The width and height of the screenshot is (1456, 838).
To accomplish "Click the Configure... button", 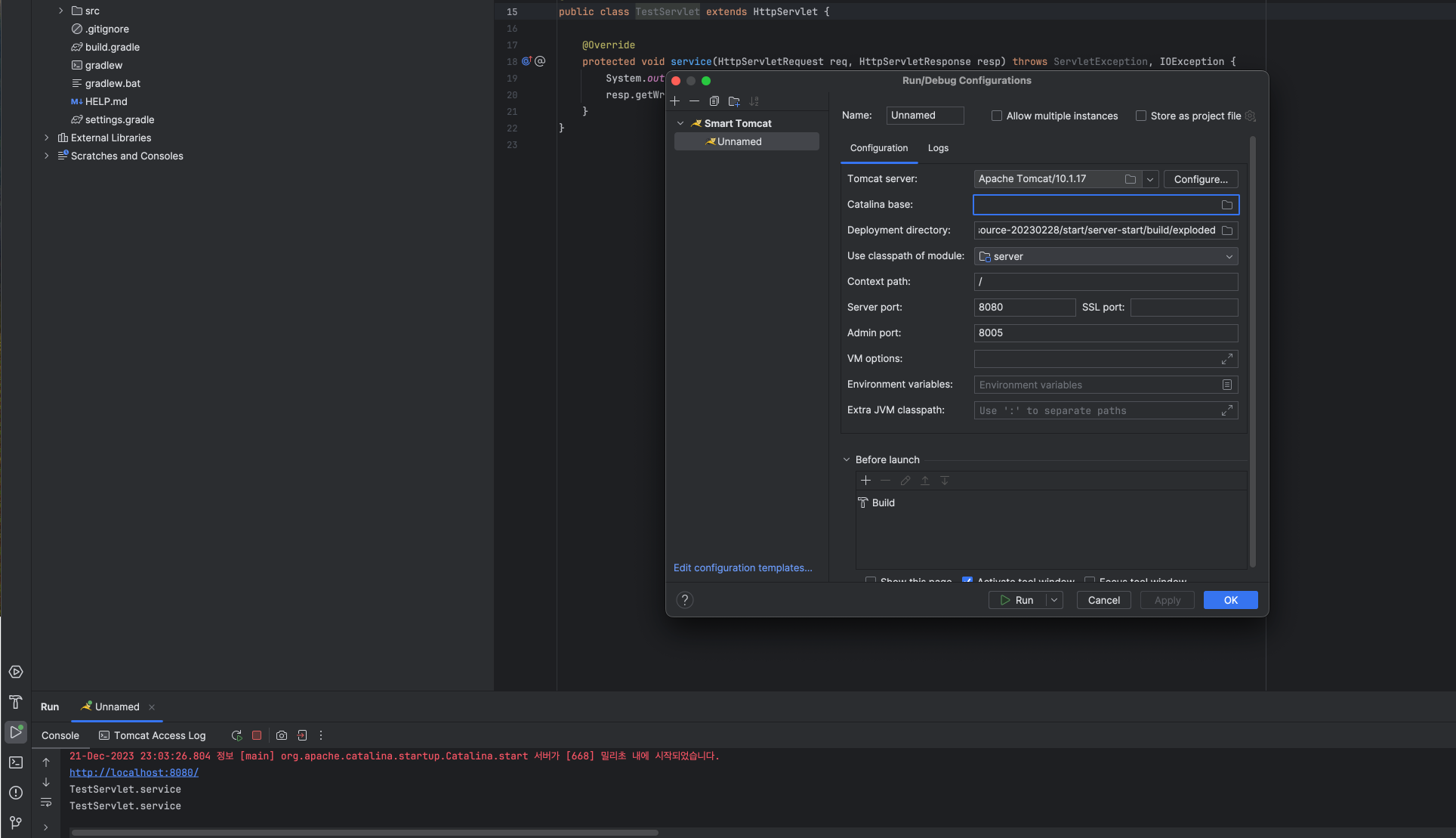I will (x=1201, y=179).
